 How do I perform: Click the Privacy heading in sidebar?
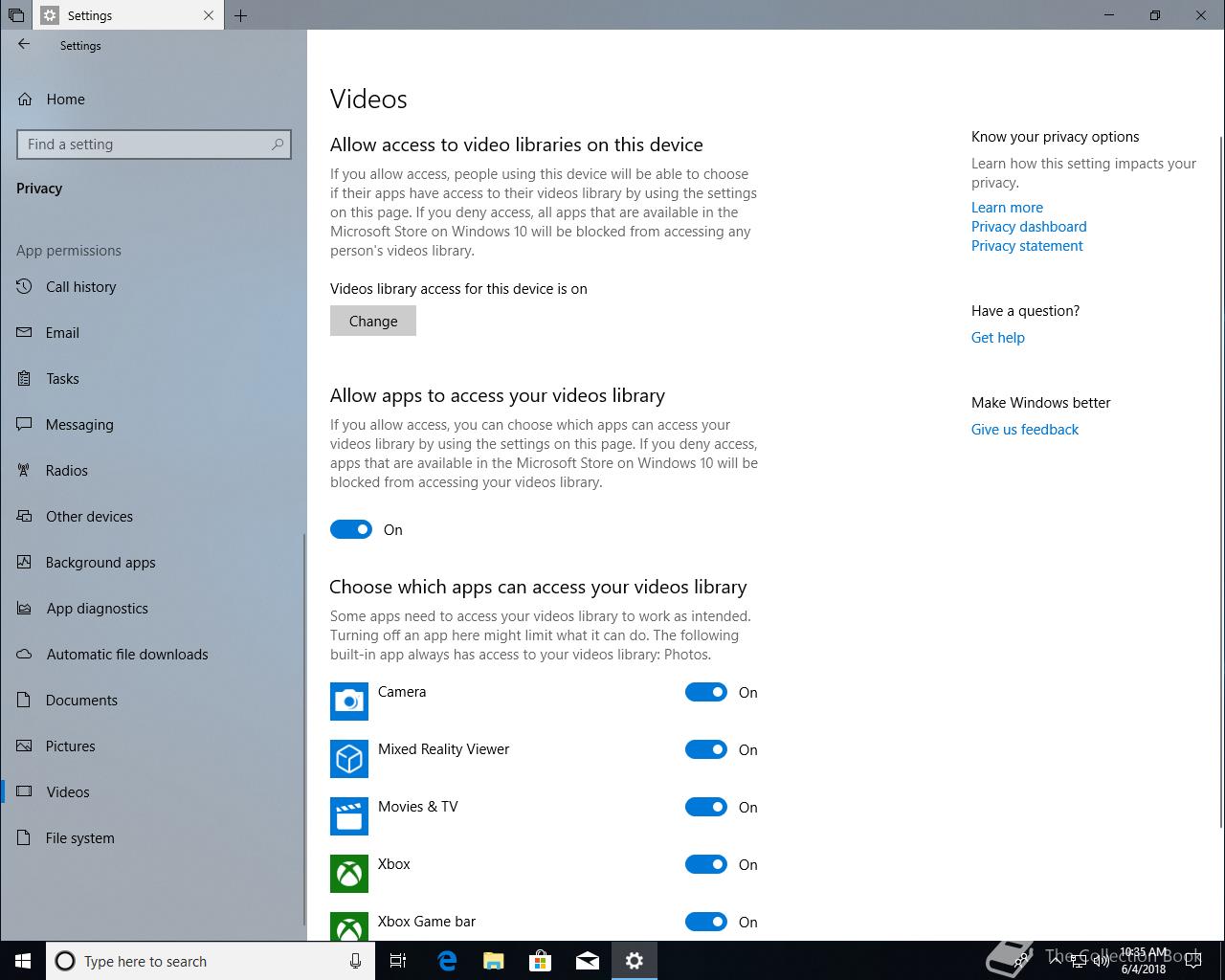(x=39, y=189)
